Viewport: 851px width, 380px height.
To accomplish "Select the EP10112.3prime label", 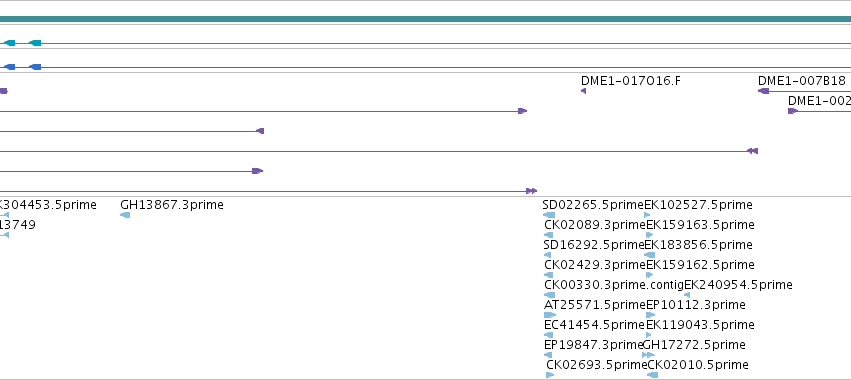I will coord(696,305).
